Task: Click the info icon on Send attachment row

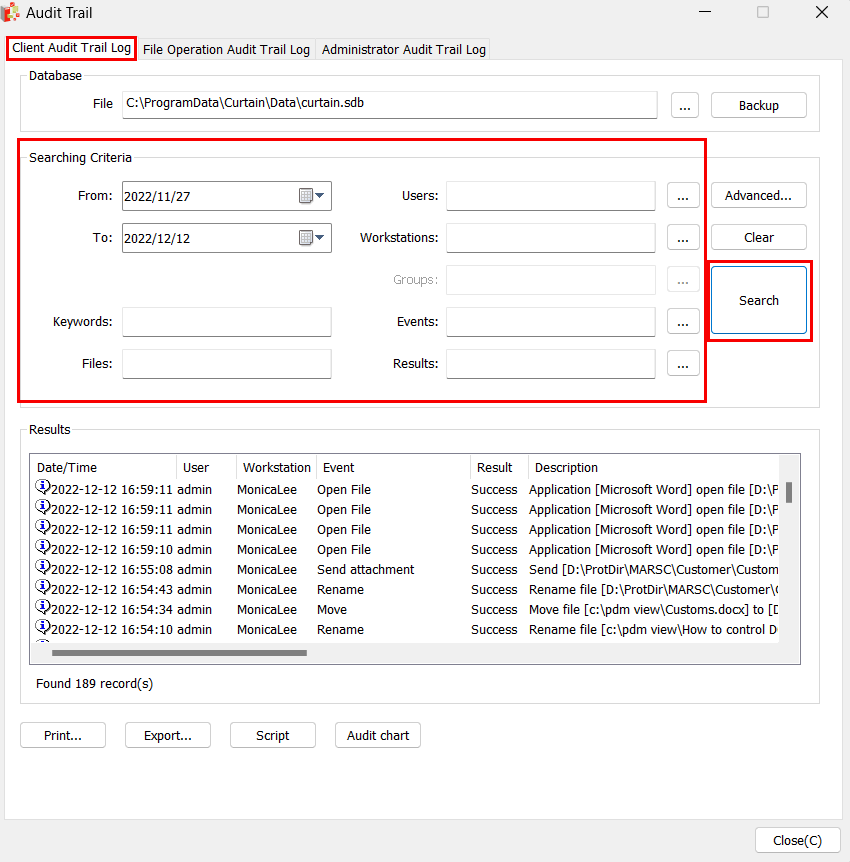Action: tap(42, 568)
